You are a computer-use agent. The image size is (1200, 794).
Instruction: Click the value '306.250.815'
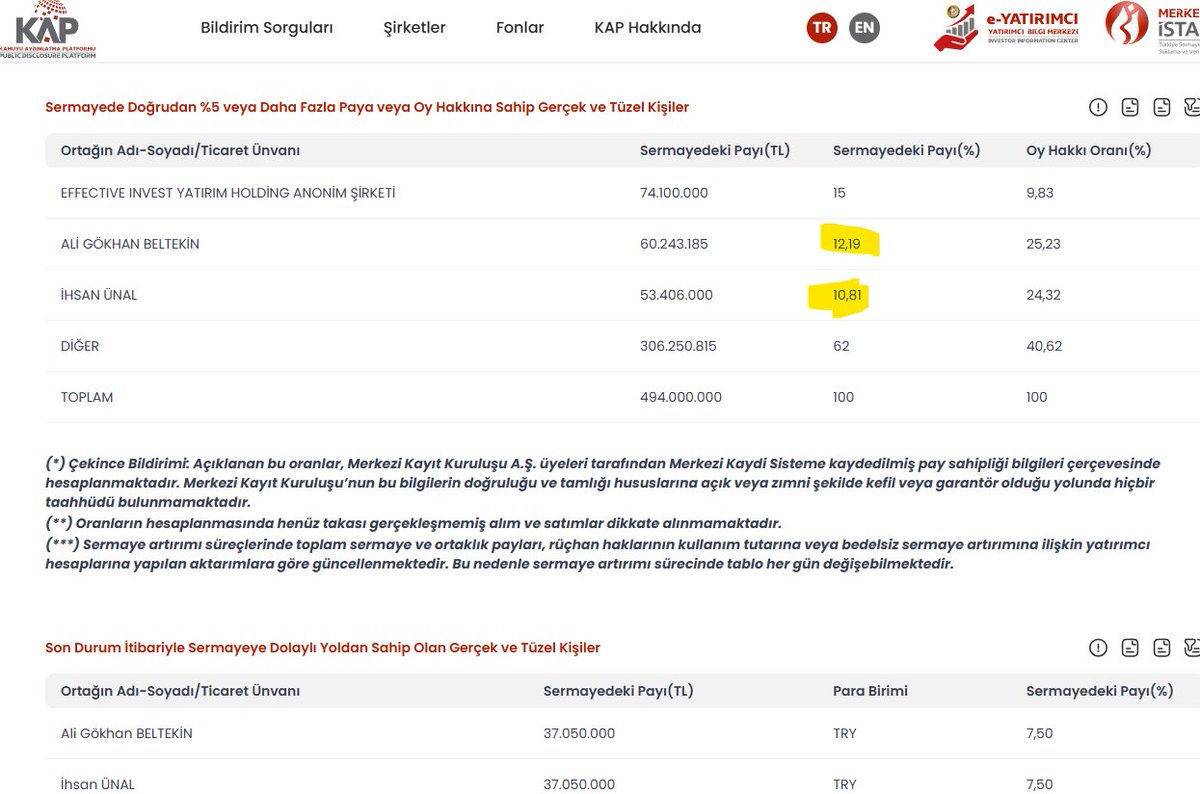678,346
